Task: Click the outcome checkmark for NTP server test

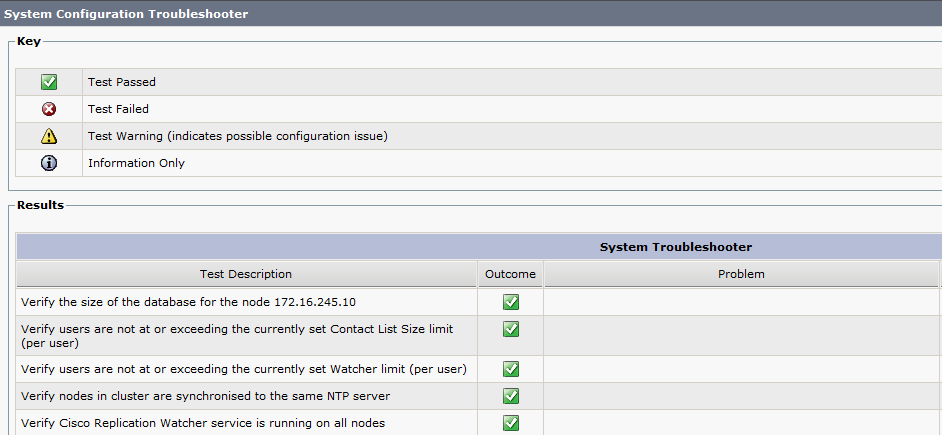Action: pos(510,396)
